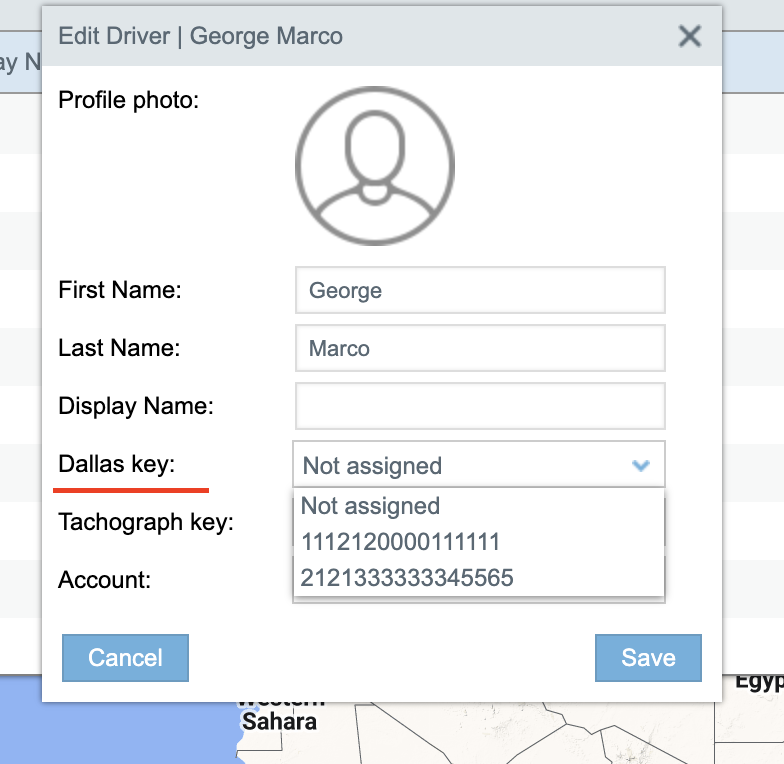The image size is (784, 764).
Task: Click the First Name field containing George
Action: 480,291
